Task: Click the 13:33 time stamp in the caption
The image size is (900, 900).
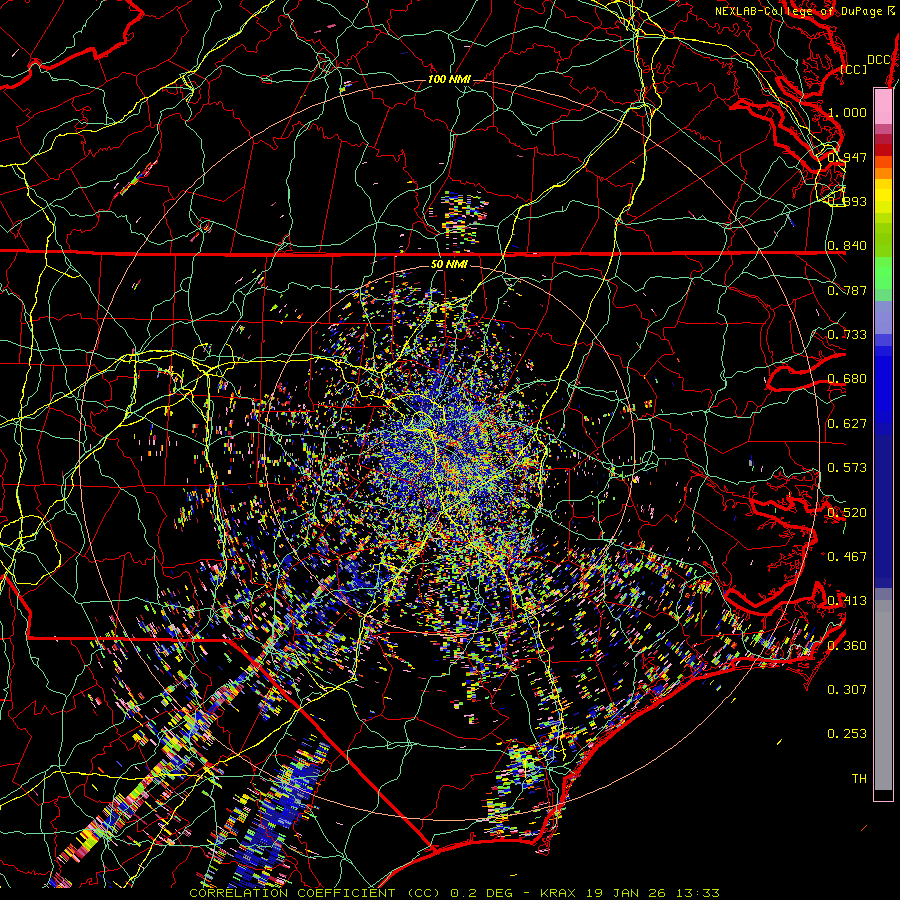Action: pyautogui.click(x=697, y=893)
